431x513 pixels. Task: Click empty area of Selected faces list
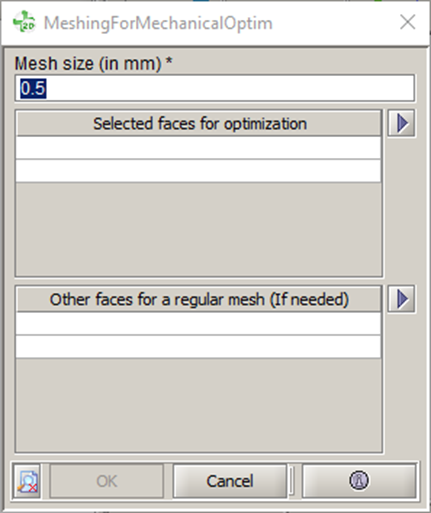point(199,229)
